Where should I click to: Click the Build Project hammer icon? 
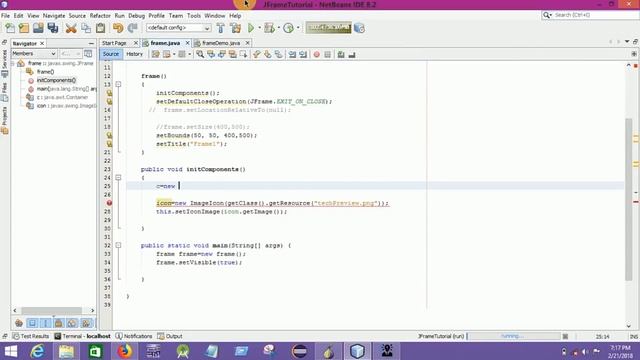point(220,28)
